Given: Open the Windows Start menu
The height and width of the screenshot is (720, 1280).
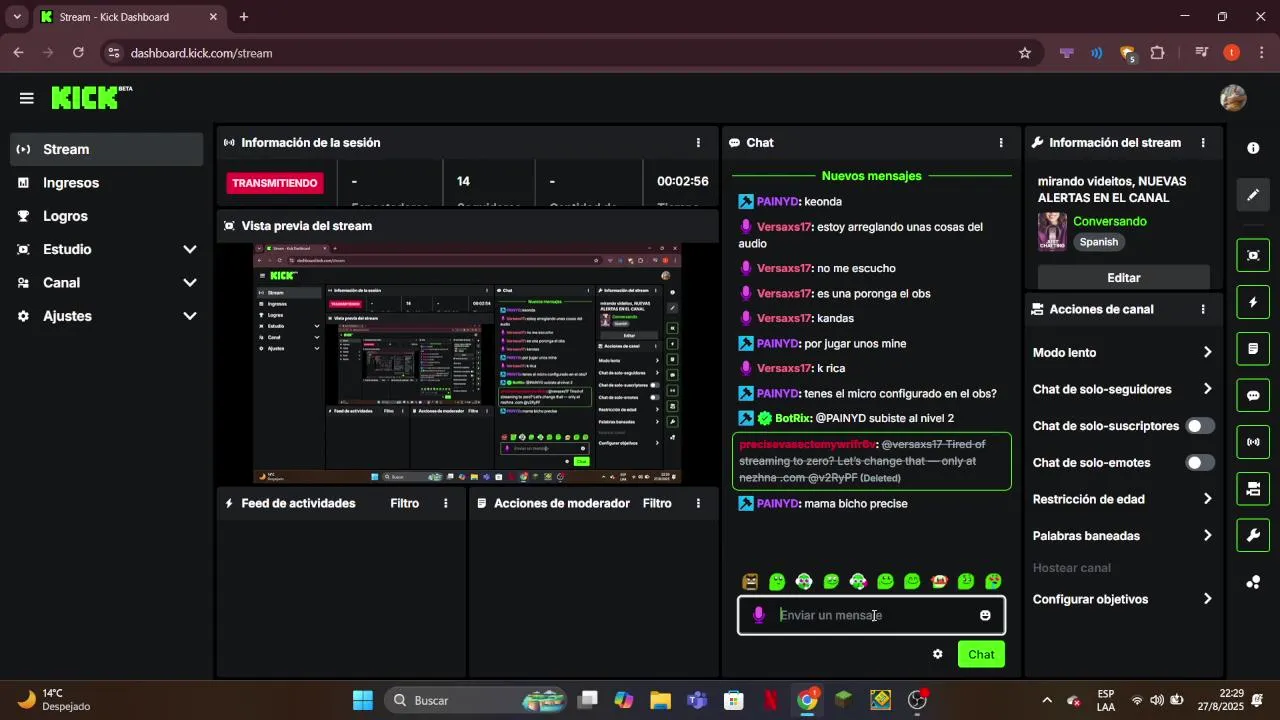Looking at the screenshot, I should pyautogui.click(x=363, y=700).
